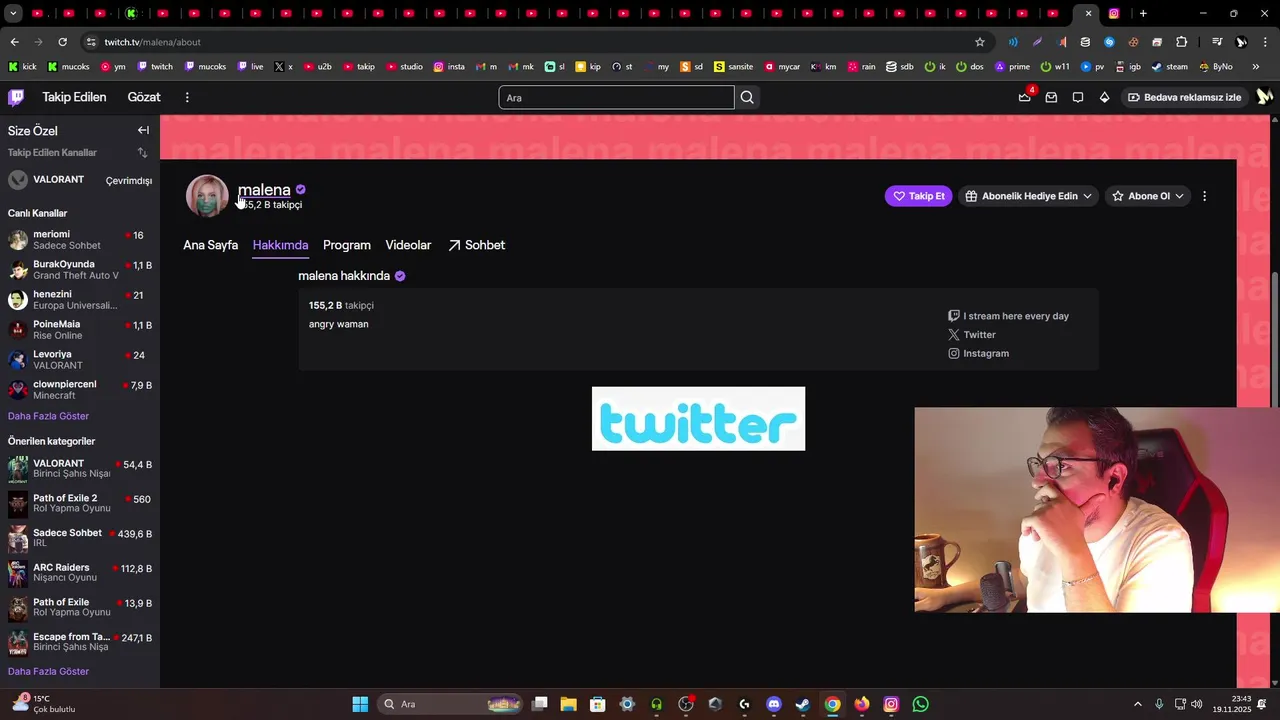Screen dimensions: 1280x720
Task: Open File Explorer from the taskbar
Action: pos(568,704)
